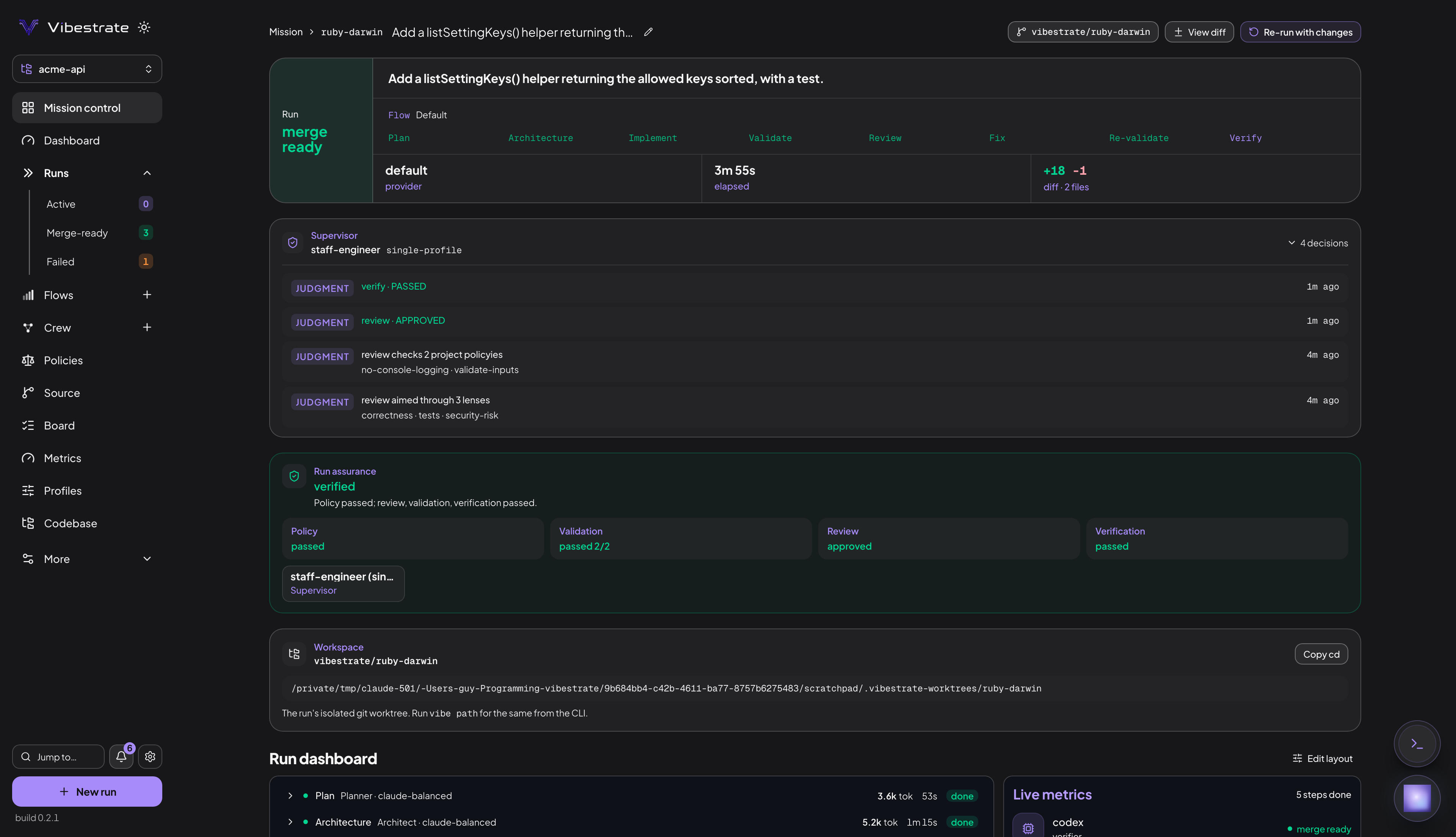The image size is (1456, 837).
Task: Open the Codebase tree icon
Action: (x=28, y=523)
